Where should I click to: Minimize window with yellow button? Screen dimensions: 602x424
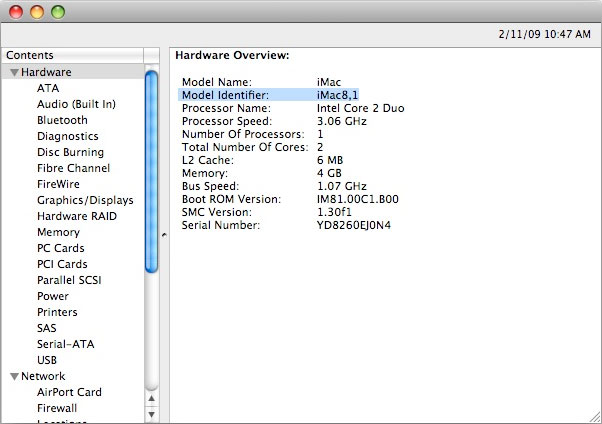click(37, 12)
